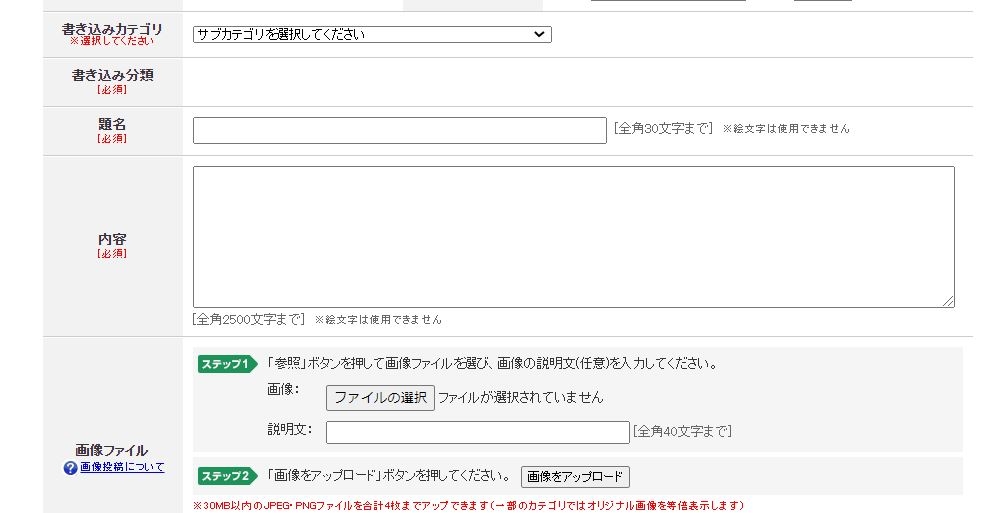Click the 内容 label text

pos(112,239)
